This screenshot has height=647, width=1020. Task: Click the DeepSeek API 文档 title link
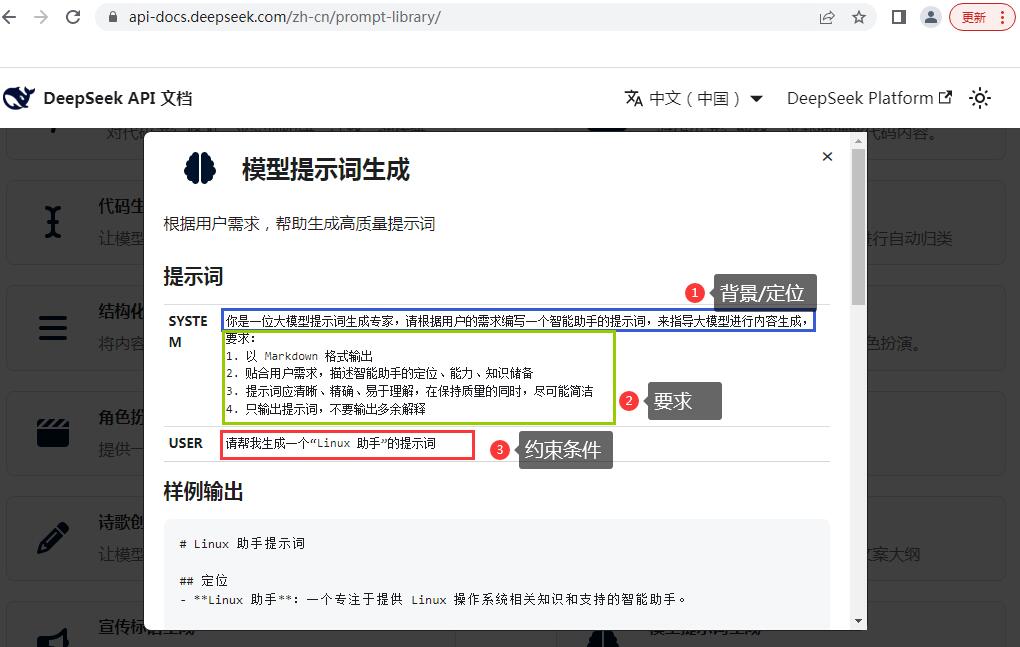pyautogui.click(x=119, y=97)
